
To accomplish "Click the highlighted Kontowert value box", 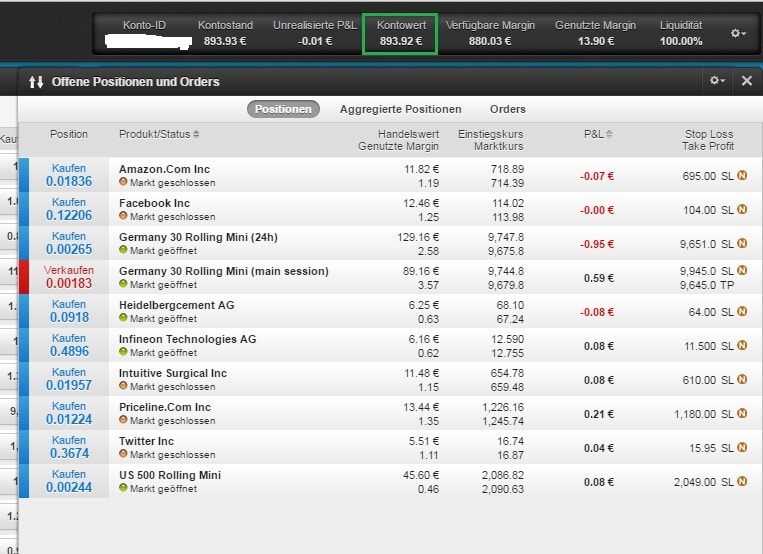I will pos(400,33).
